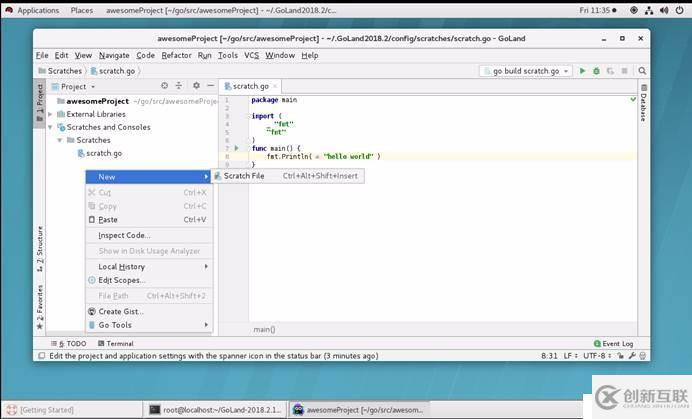This screenshot has height=419, width=692.
Task: Open the VCS menu
Action: click(x=252, y=55)
